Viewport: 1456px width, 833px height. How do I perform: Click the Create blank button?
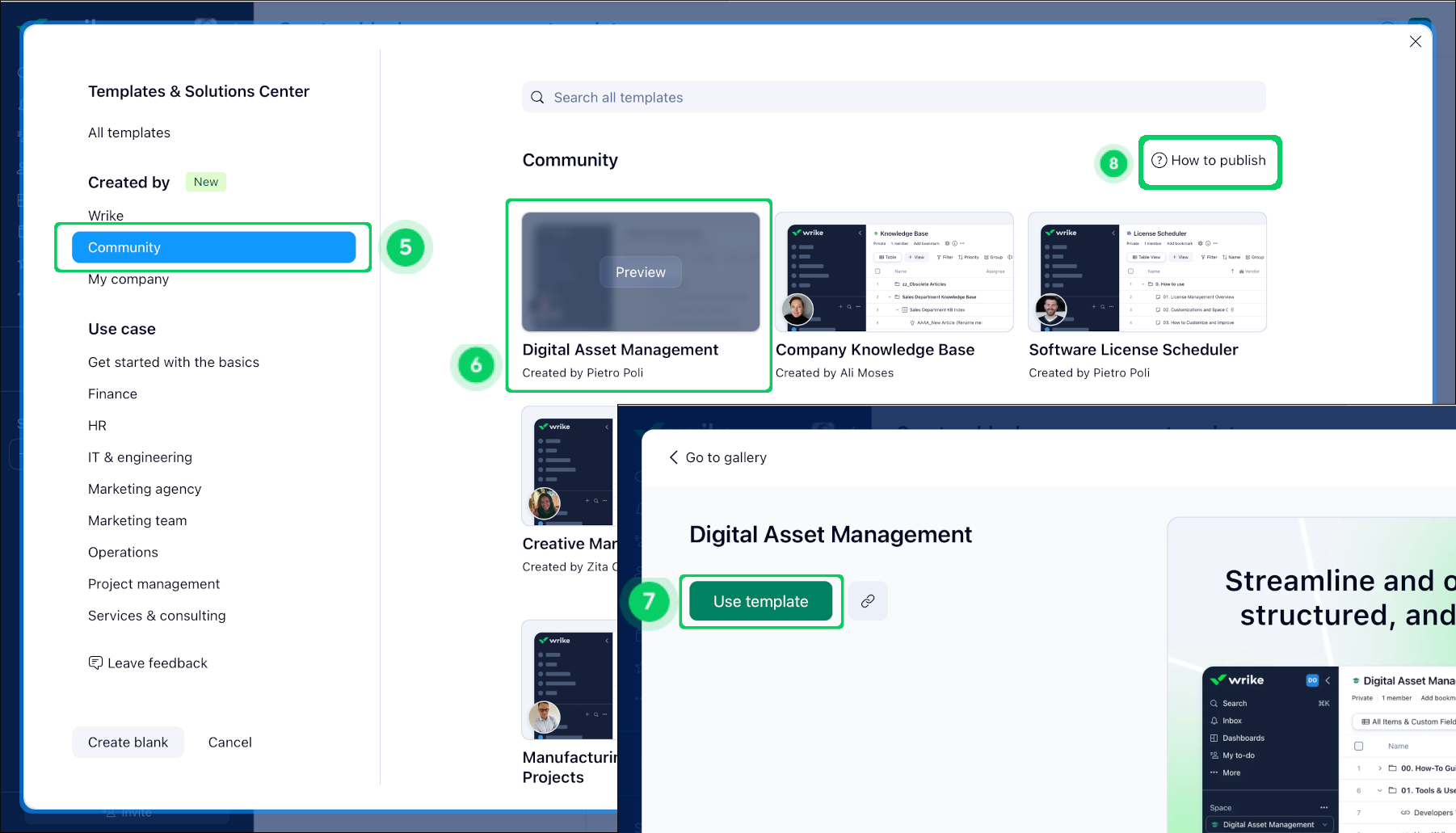pos(128,743)
